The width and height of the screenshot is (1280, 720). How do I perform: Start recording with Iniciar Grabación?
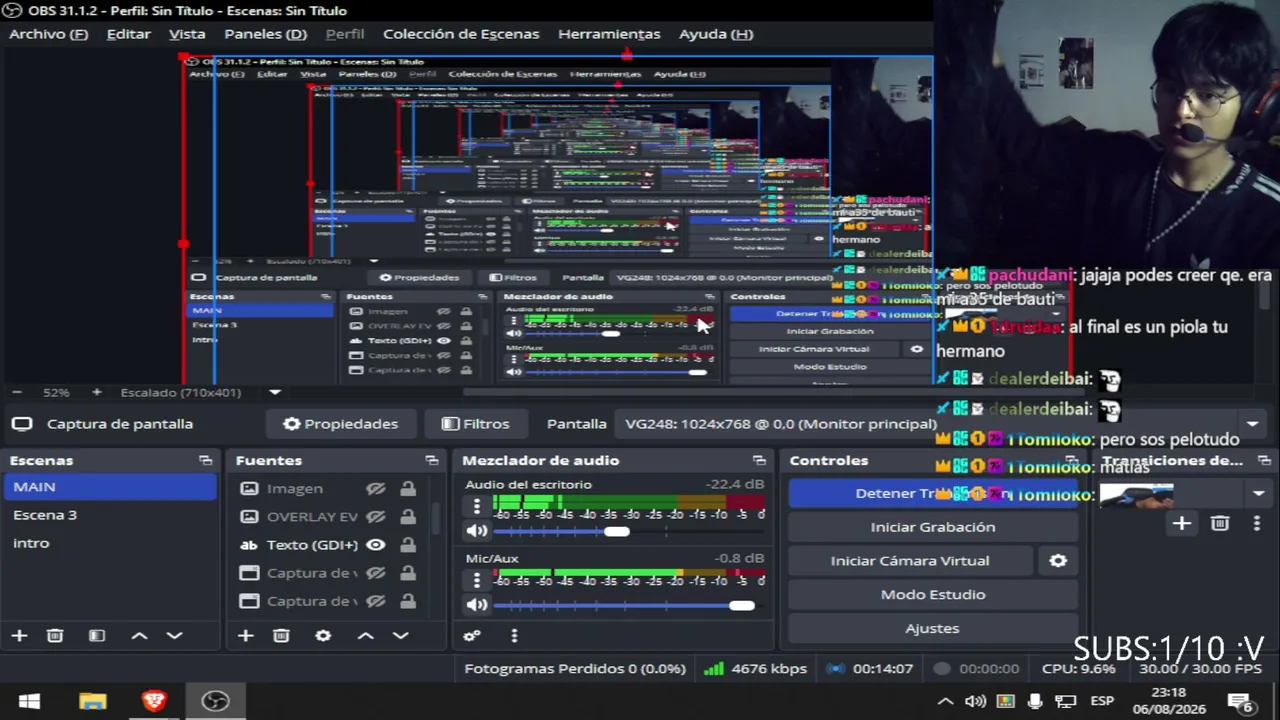click(933, 527)
